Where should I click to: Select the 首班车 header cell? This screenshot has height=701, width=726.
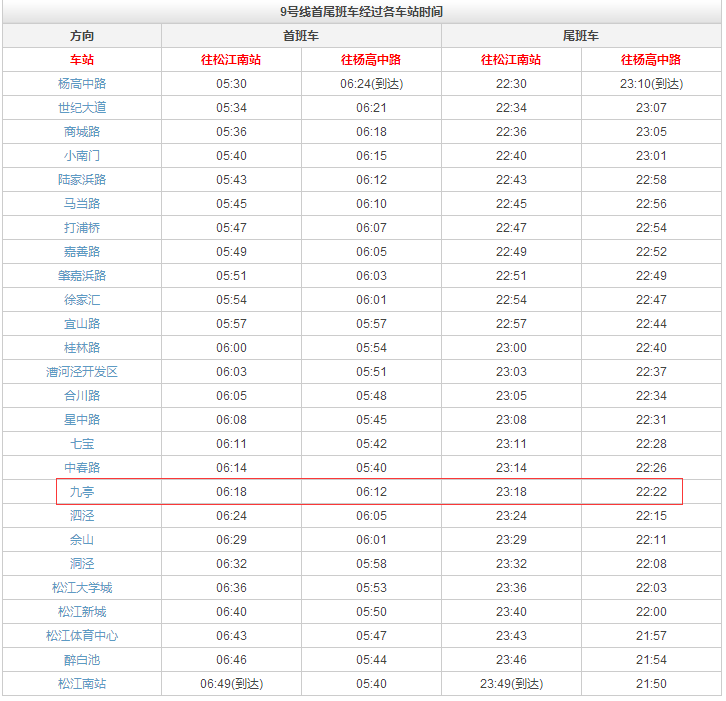(x=301, y=36)
